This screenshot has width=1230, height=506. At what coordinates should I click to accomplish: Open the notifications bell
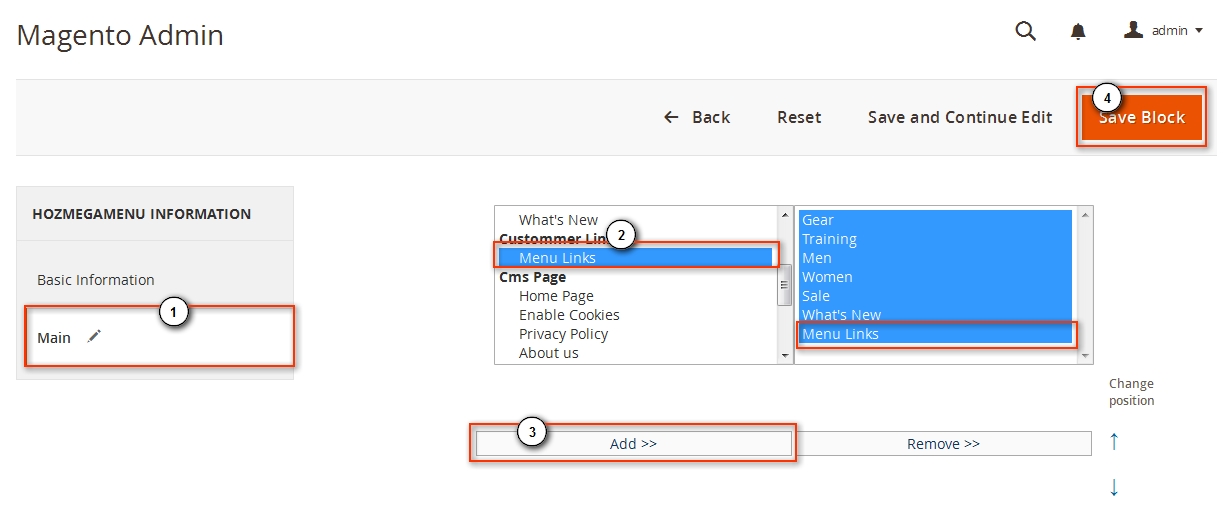[1078, 32]
